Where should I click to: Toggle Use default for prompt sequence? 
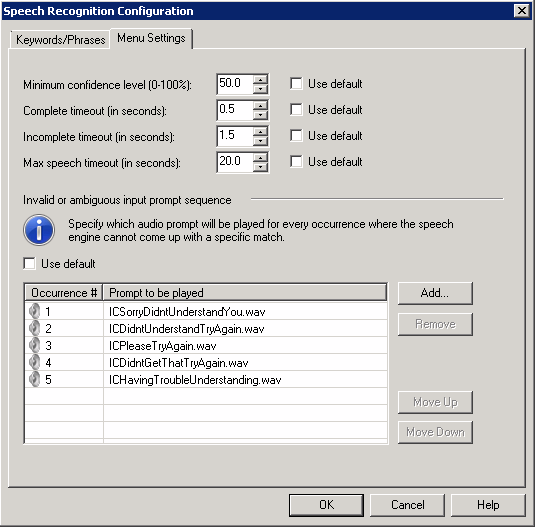coord(30,263)
